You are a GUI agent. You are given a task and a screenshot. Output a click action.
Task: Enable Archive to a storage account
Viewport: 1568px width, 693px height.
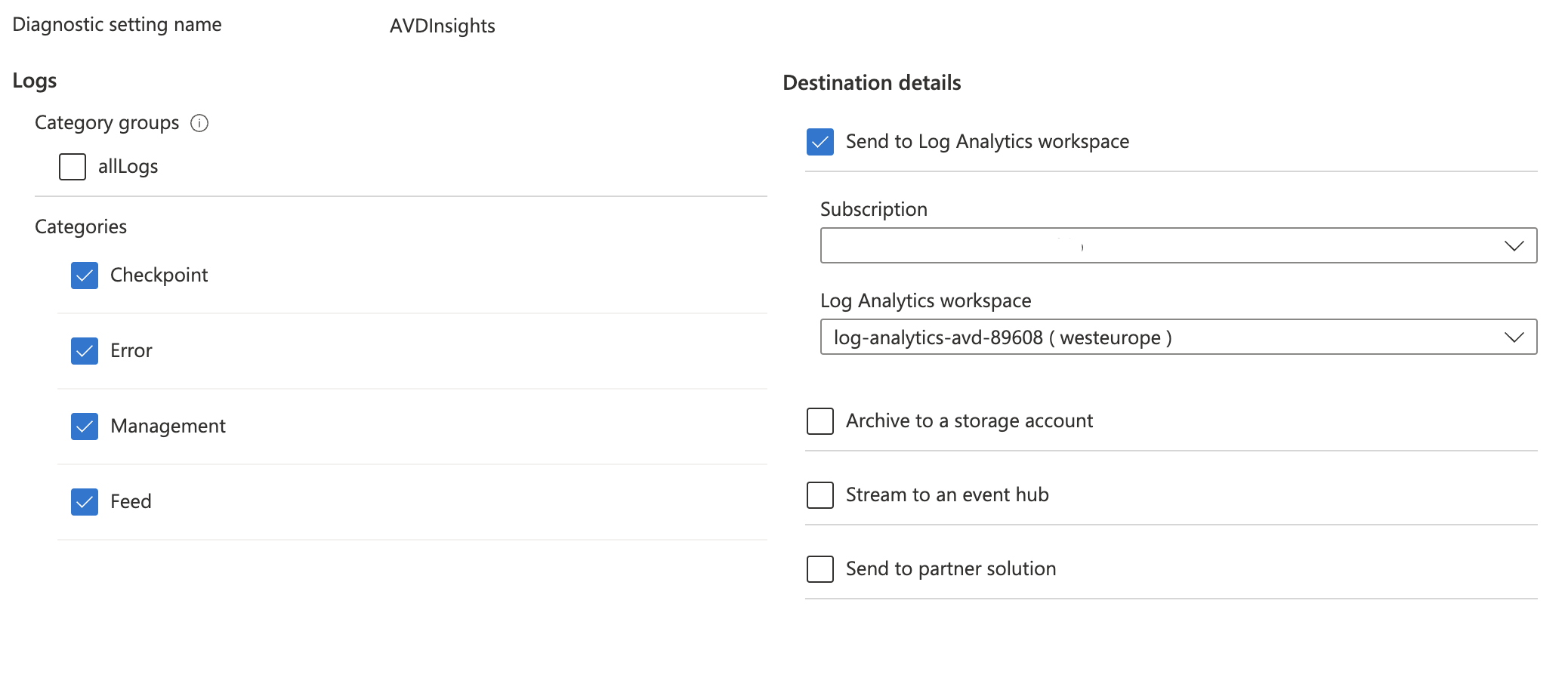(819, 421)
